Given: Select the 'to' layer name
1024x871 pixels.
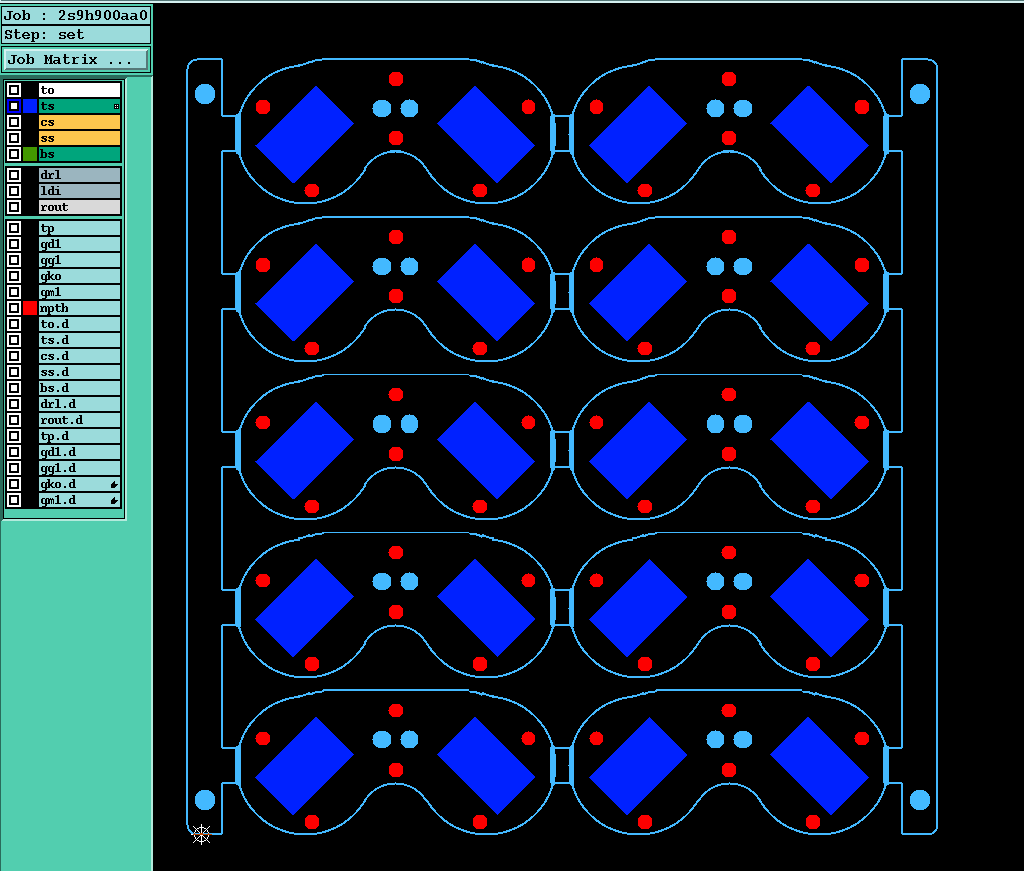Looking at the screenshot, I should (x=80, y=90).
